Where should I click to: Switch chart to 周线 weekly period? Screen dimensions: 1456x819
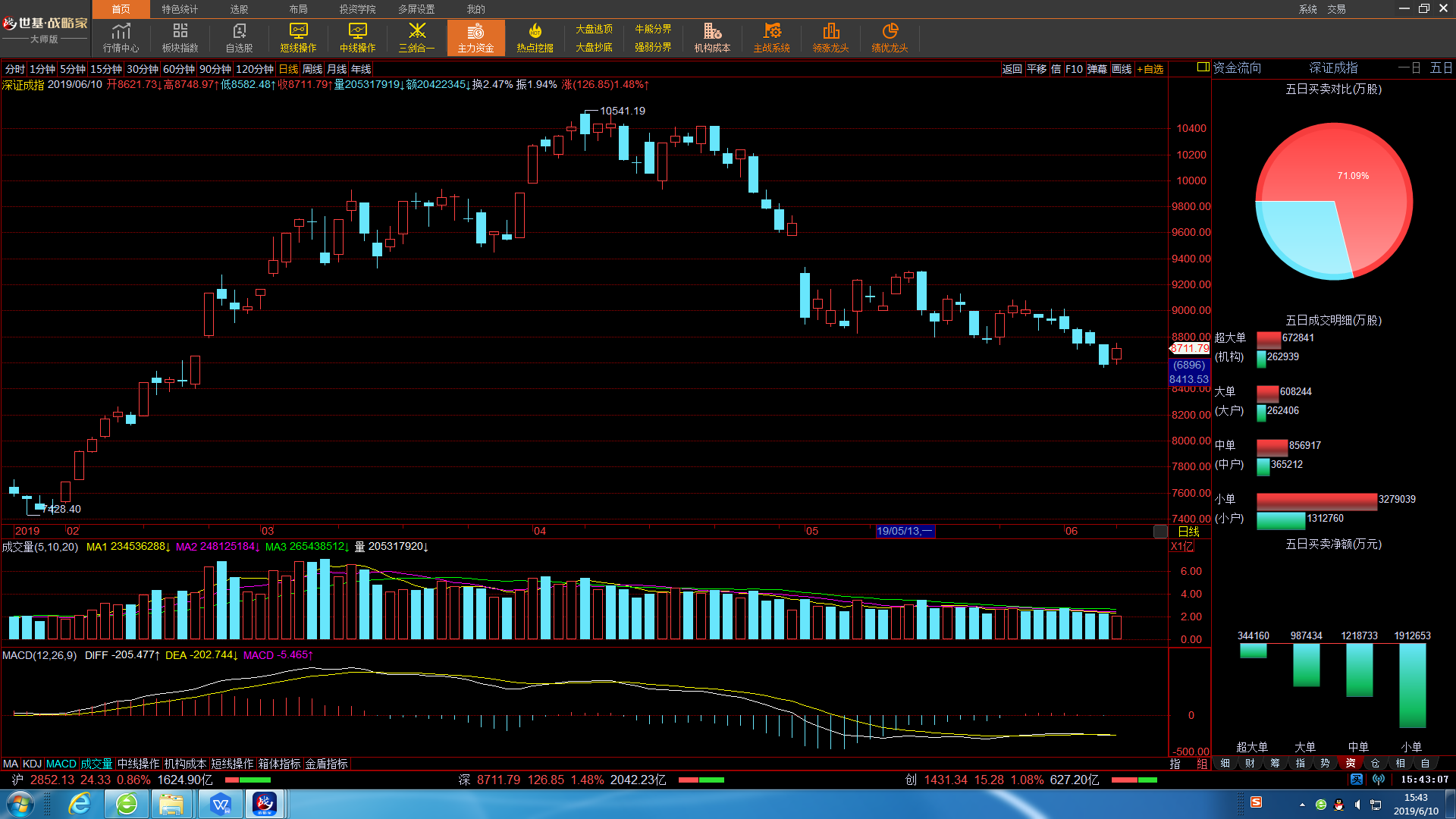tap(312, 69)
